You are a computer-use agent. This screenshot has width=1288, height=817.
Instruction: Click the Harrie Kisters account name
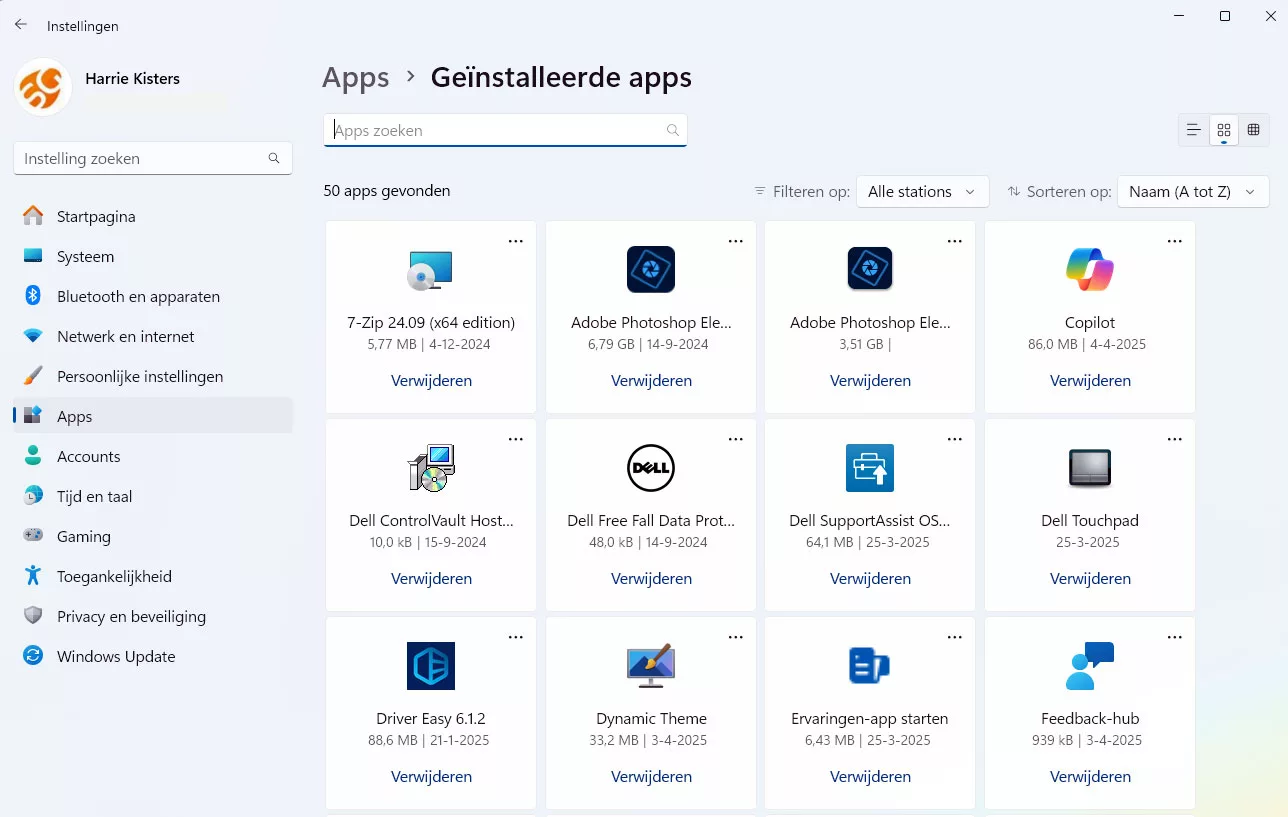[132, 78]
